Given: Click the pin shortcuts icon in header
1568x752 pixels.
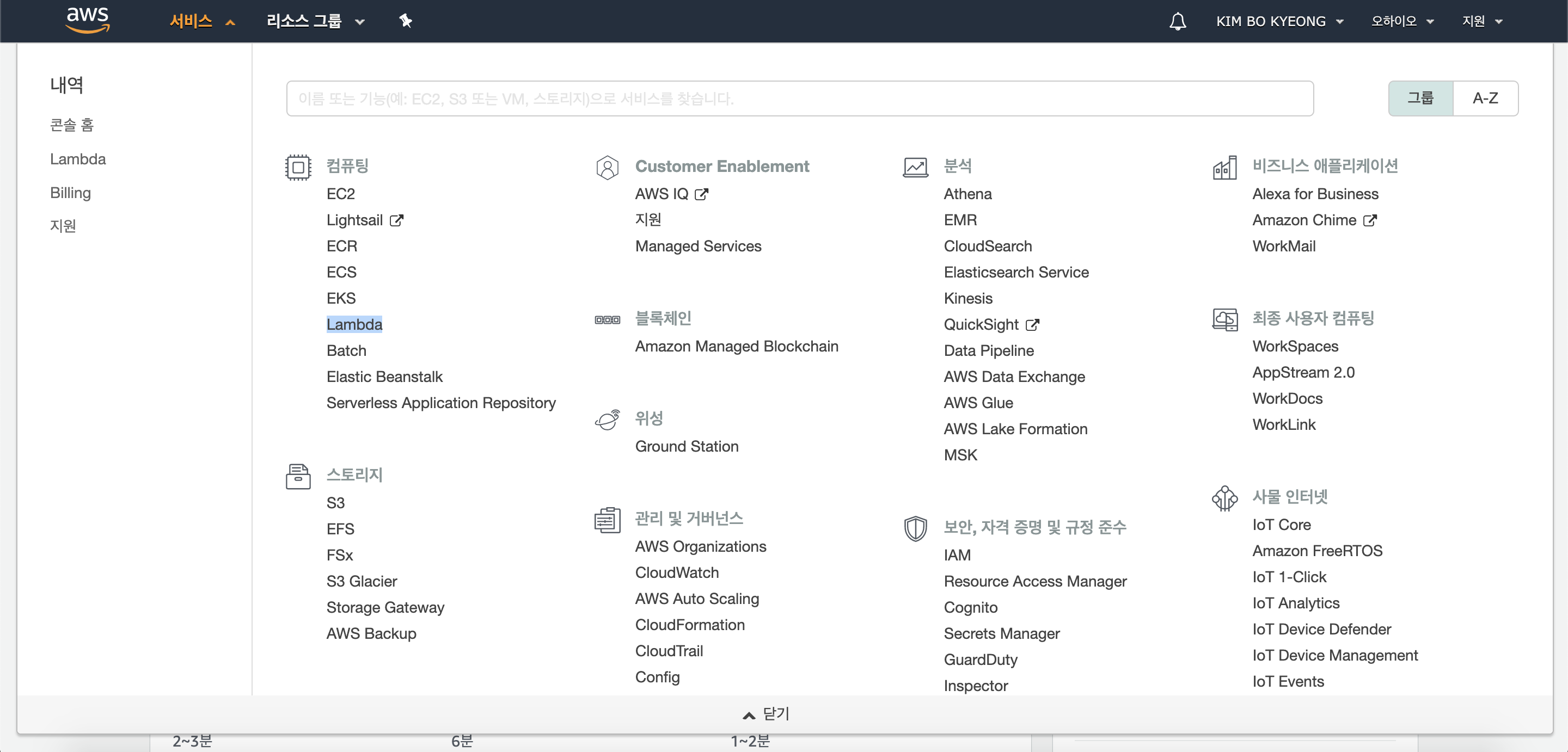Looking at the screenshot, I should pos(406,21).
